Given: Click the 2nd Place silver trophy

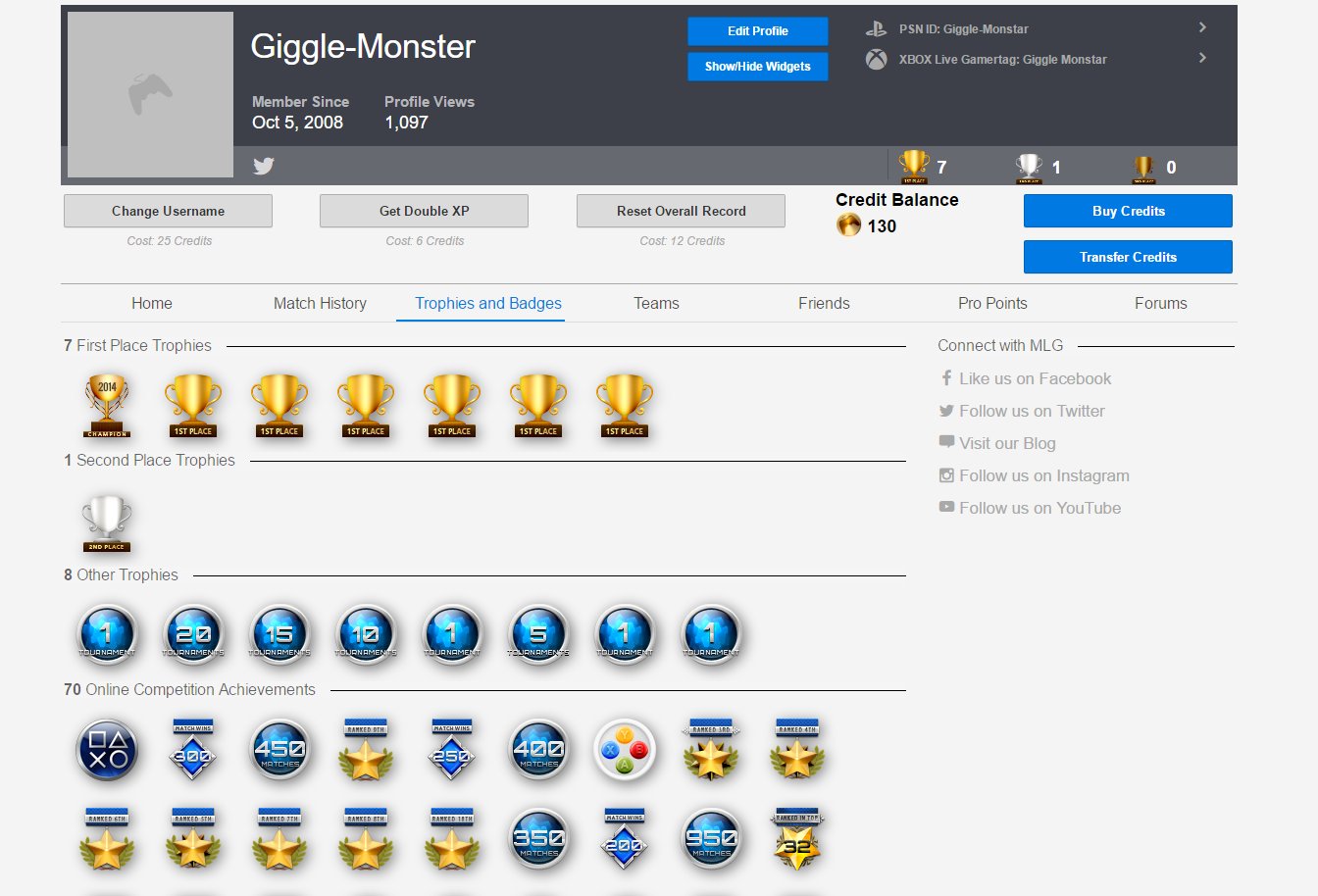Looking at the screenshot, I should 106,519.
